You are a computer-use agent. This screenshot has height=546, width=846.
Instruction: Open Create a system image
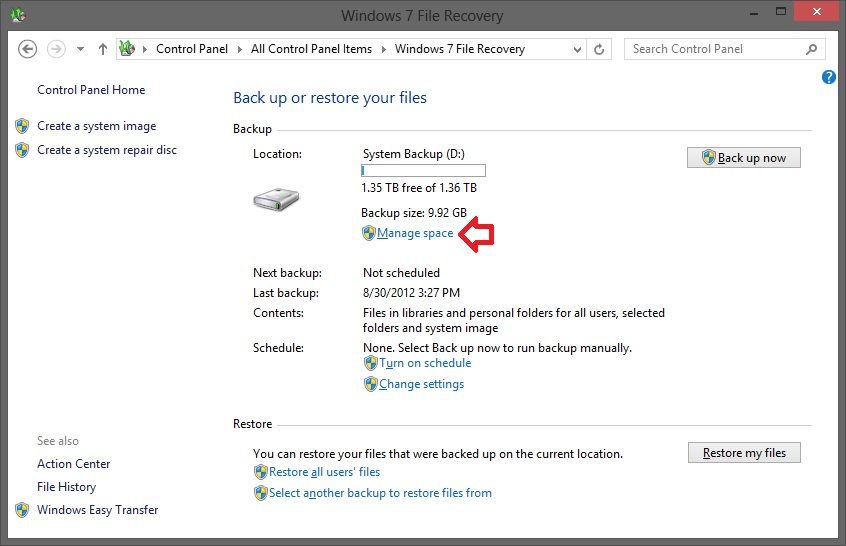coord(97,126)
